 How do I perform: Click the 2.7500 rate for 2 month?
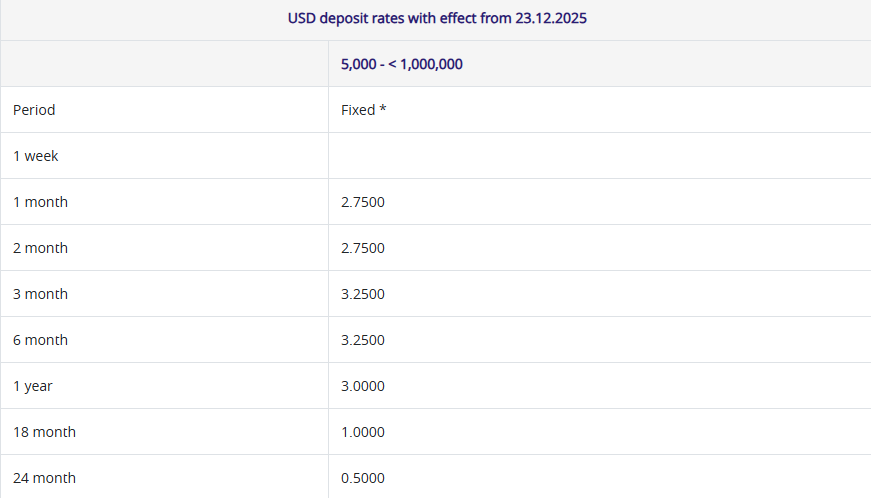[363, 248]
